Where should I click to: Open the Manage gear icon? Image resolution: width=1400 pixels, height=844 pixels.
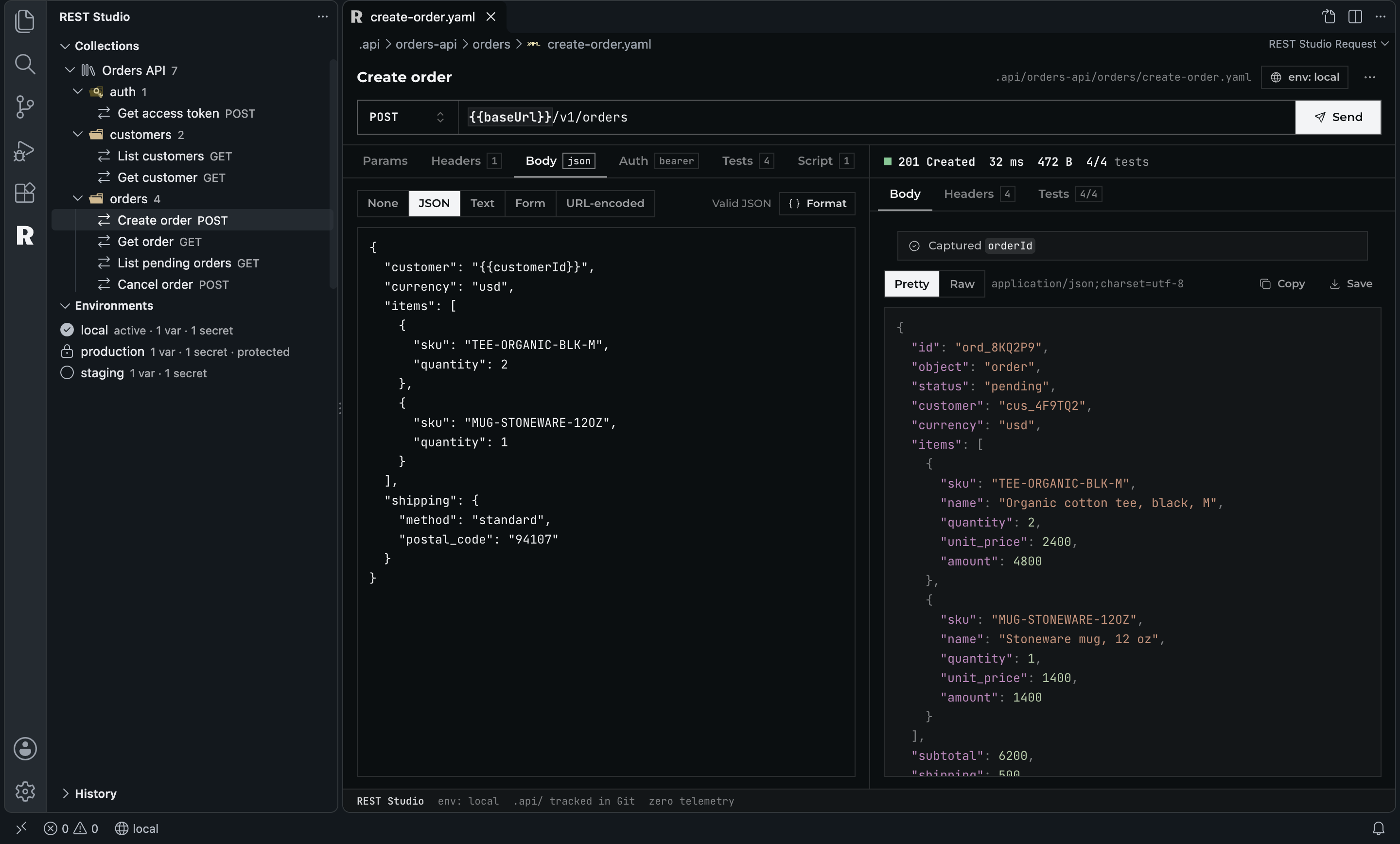(24, 791)
